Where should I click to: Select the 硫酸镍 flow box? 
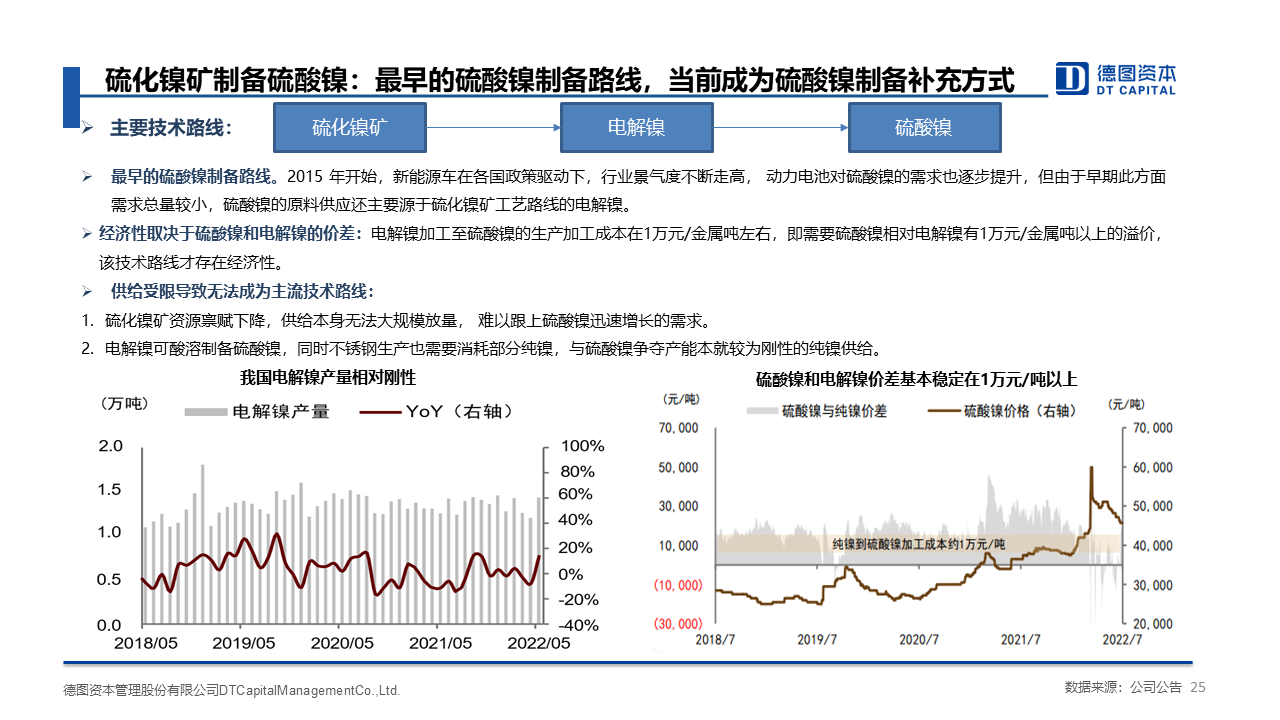click(x=924, y=127)
